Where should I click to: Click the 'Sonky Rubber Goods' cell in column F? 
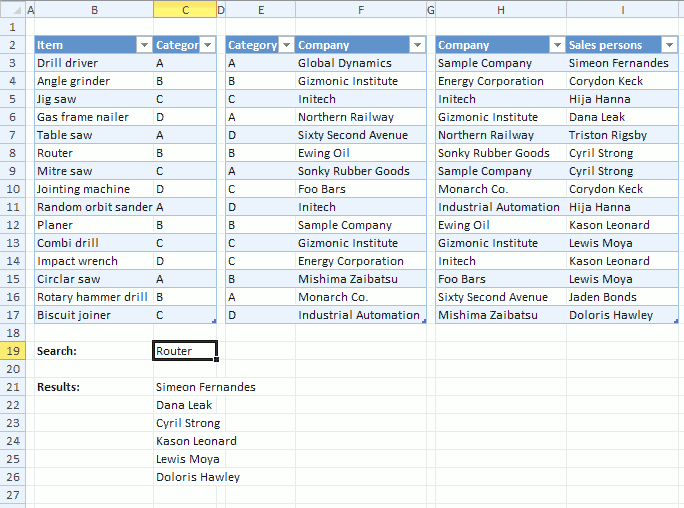[361, 171]
